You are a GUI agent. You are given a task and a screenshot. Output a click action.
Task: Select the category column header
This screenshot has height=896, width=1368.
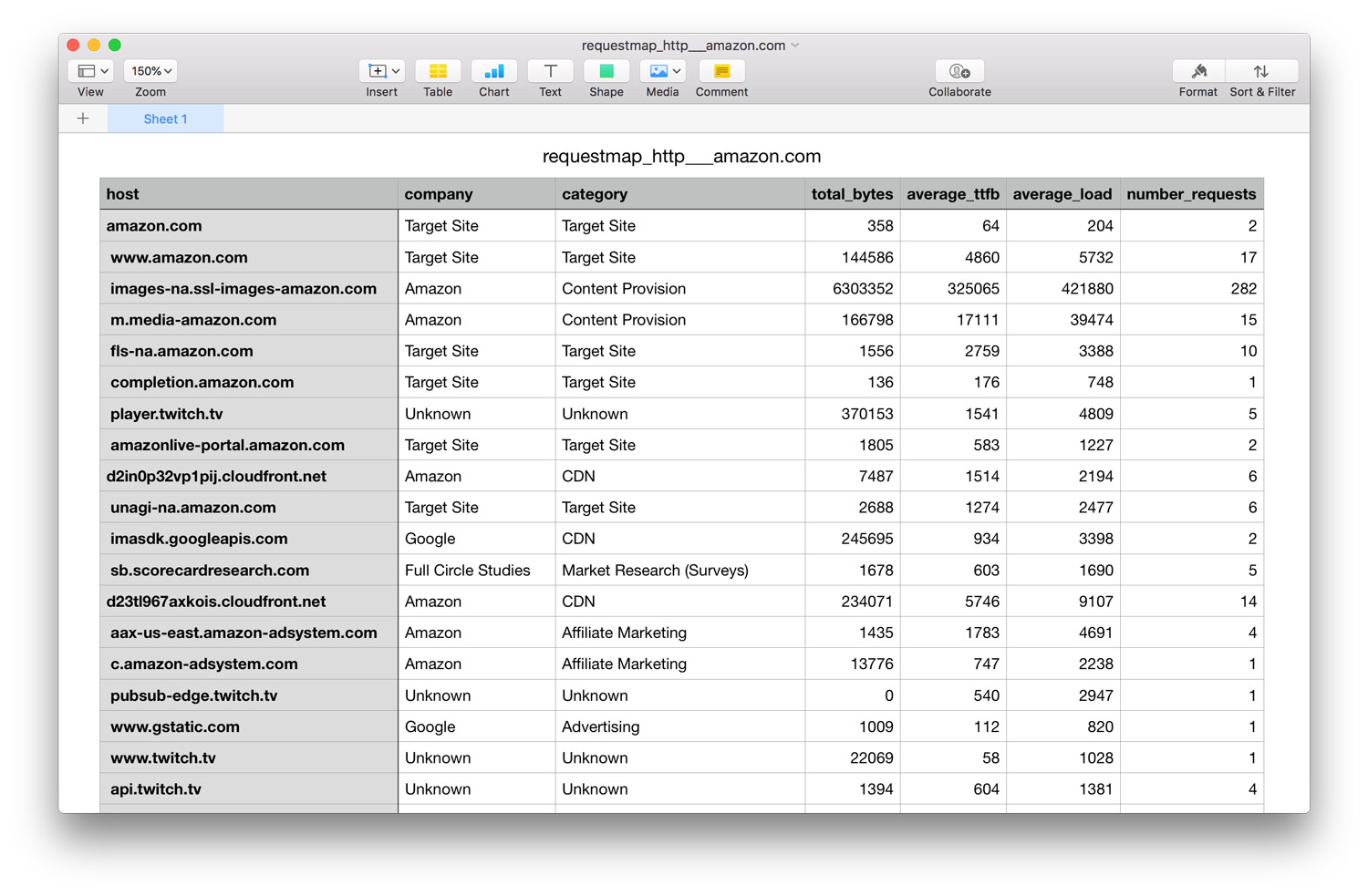pos(680,194)
